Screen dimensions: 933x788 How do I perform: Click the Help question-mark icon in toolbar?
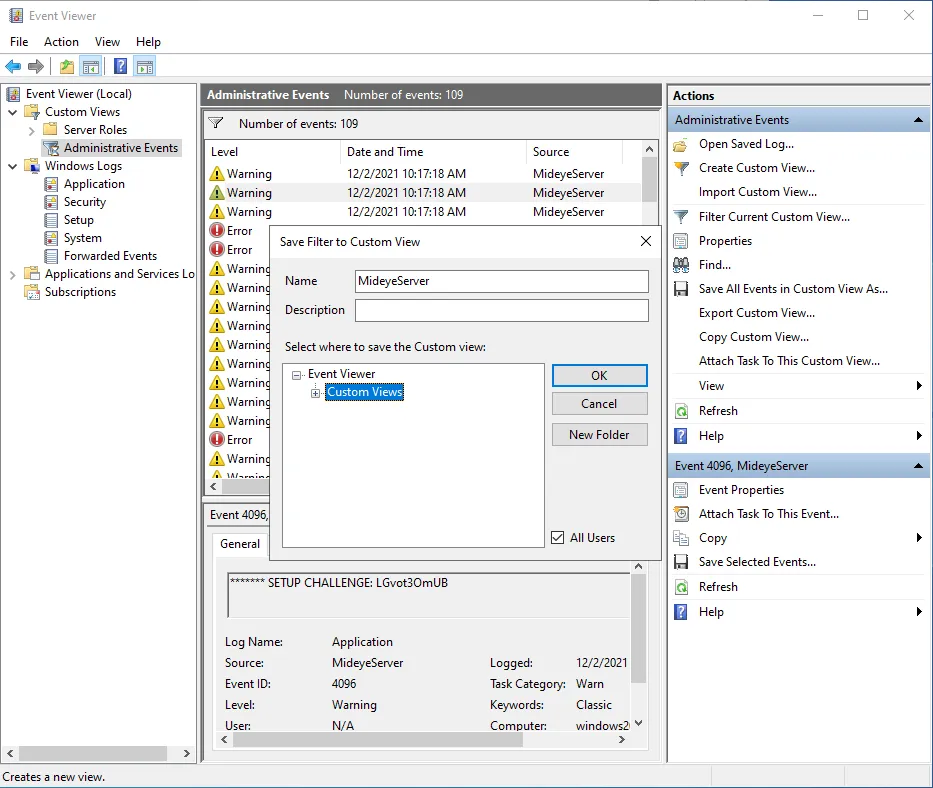(x=119, y=66)
